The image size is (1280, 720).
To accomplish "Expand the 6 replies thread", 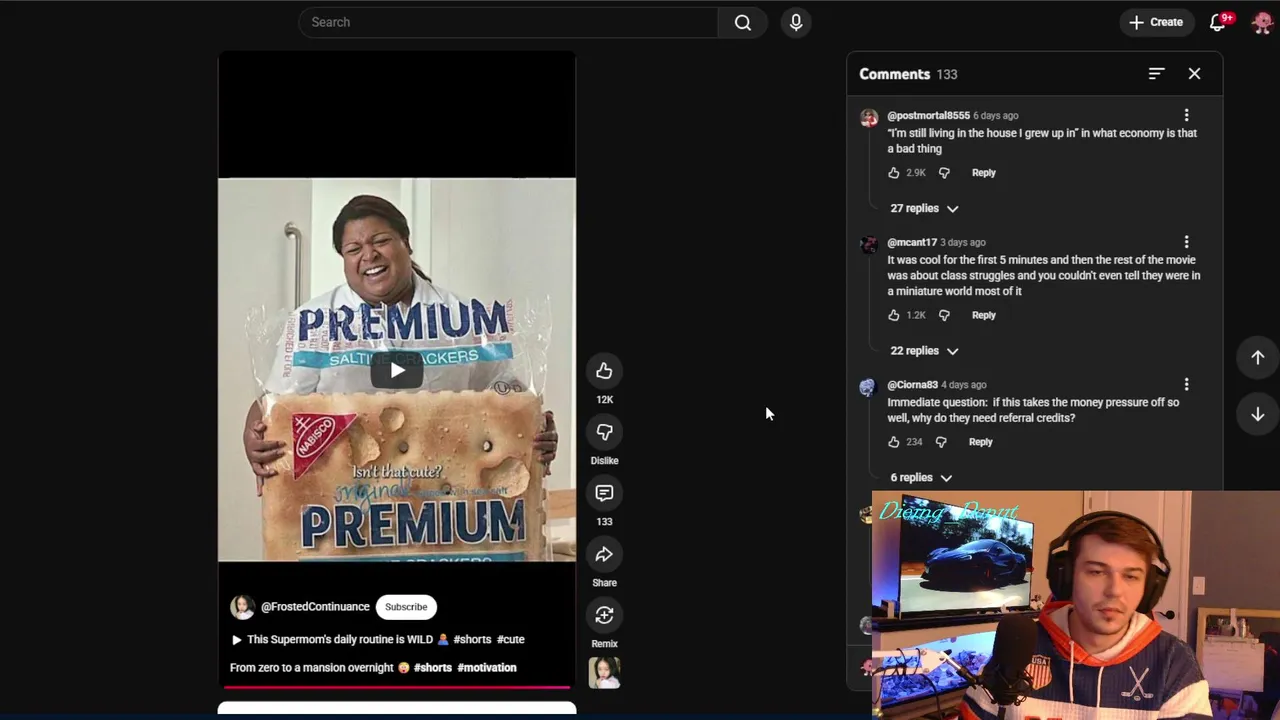I will click(921, 478).
